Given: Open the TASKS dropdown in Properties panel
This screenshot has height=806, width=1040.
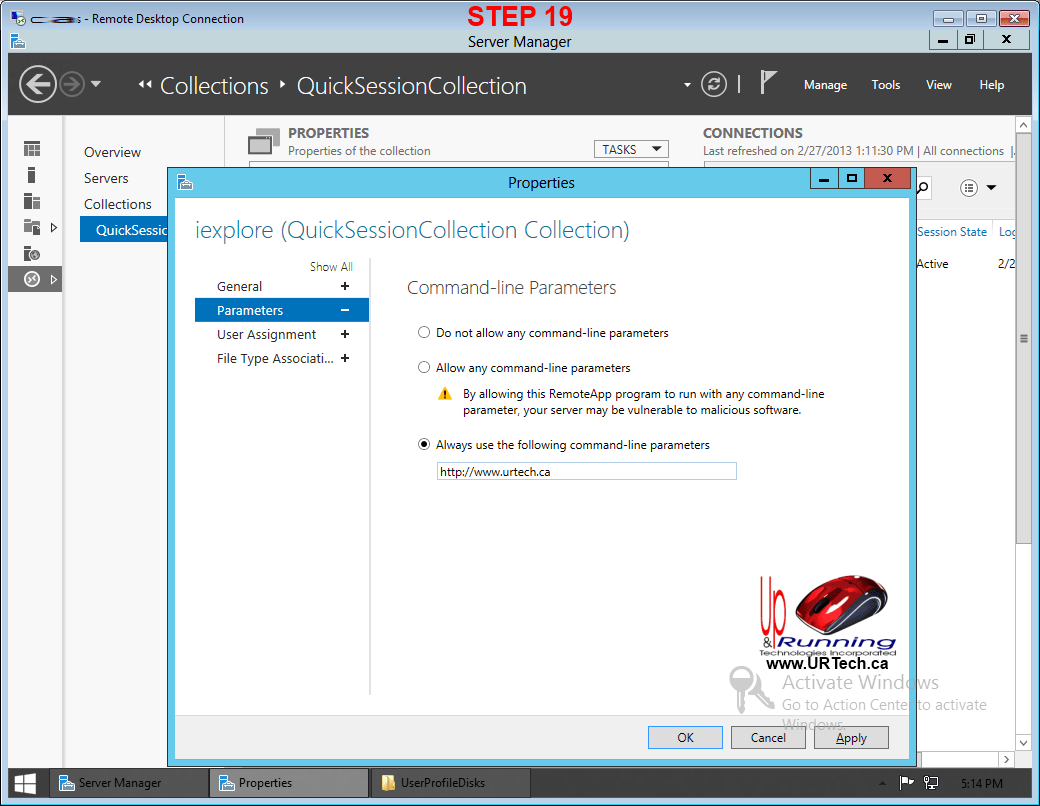Looking at the screenshot, I should click(x=631, y=149).
